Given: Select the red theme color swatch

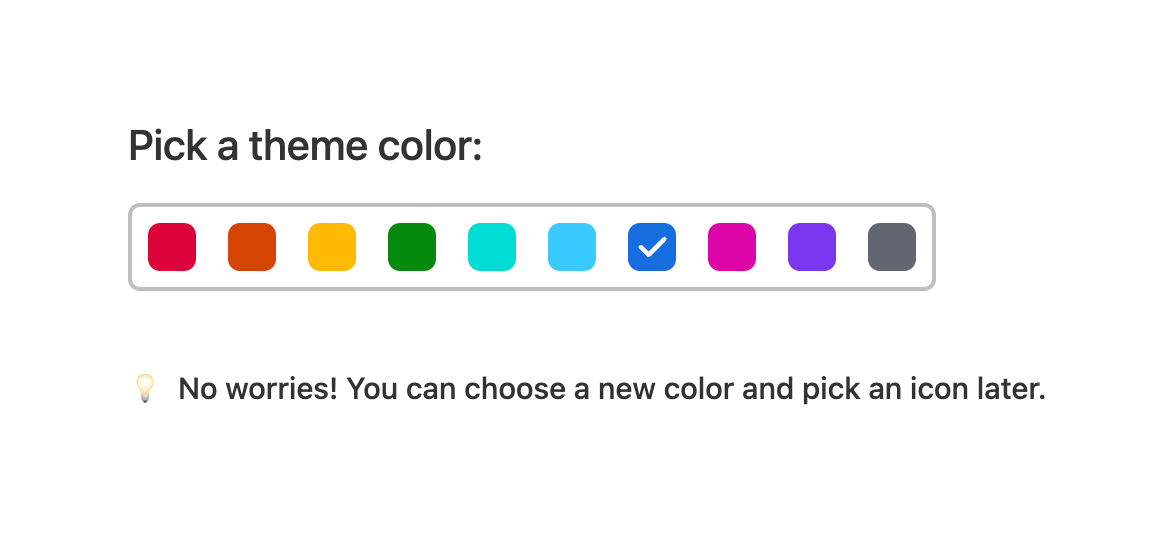Looking at the screenshot, I should 172,247.
